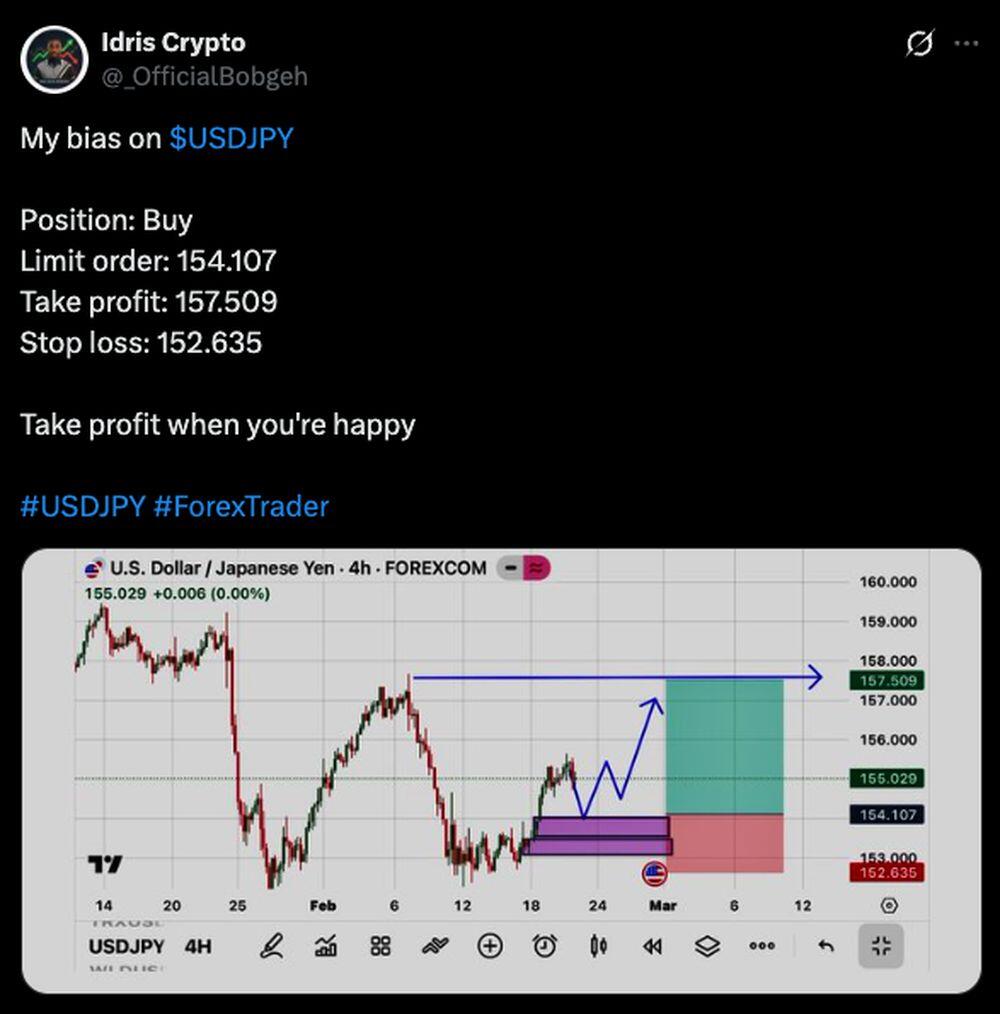Open the tweet options ellipsis menu
The height and width of the screenshot is (1014, 1000).
click(x=967, y=42)
